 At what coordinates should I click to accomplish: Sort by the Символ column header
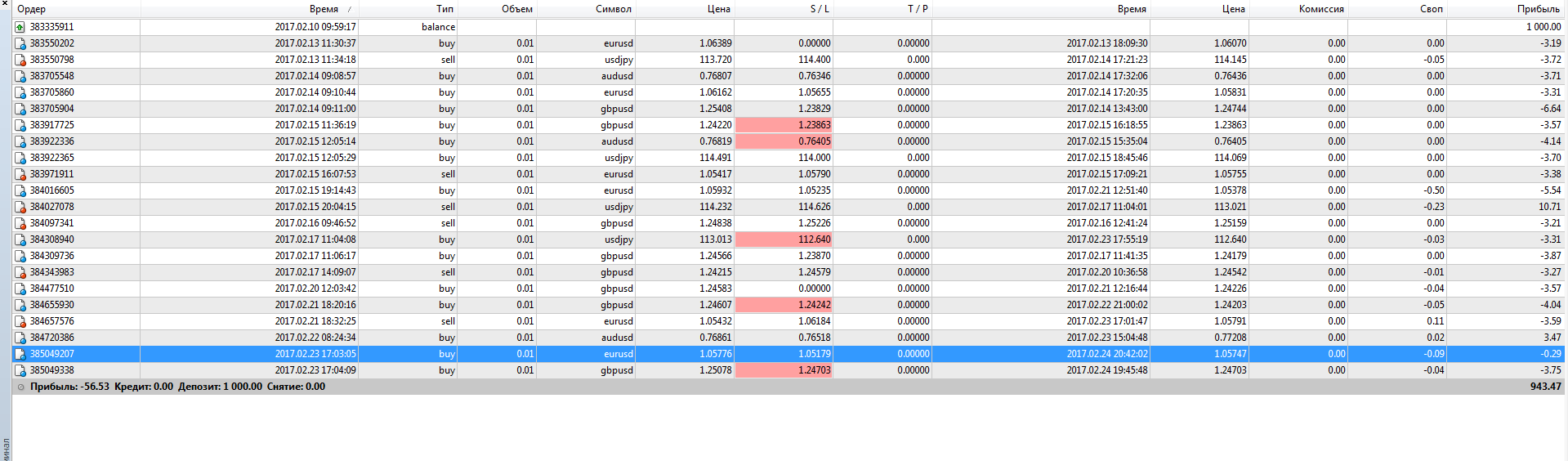click(x=586, y=9)
